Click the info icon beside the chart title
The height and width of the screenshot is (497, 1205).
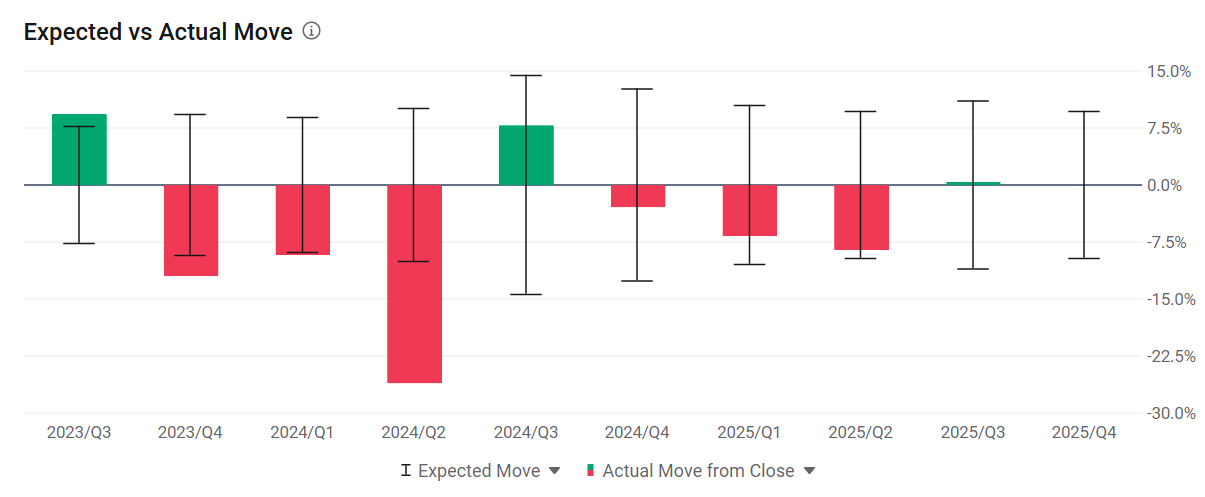311,31
